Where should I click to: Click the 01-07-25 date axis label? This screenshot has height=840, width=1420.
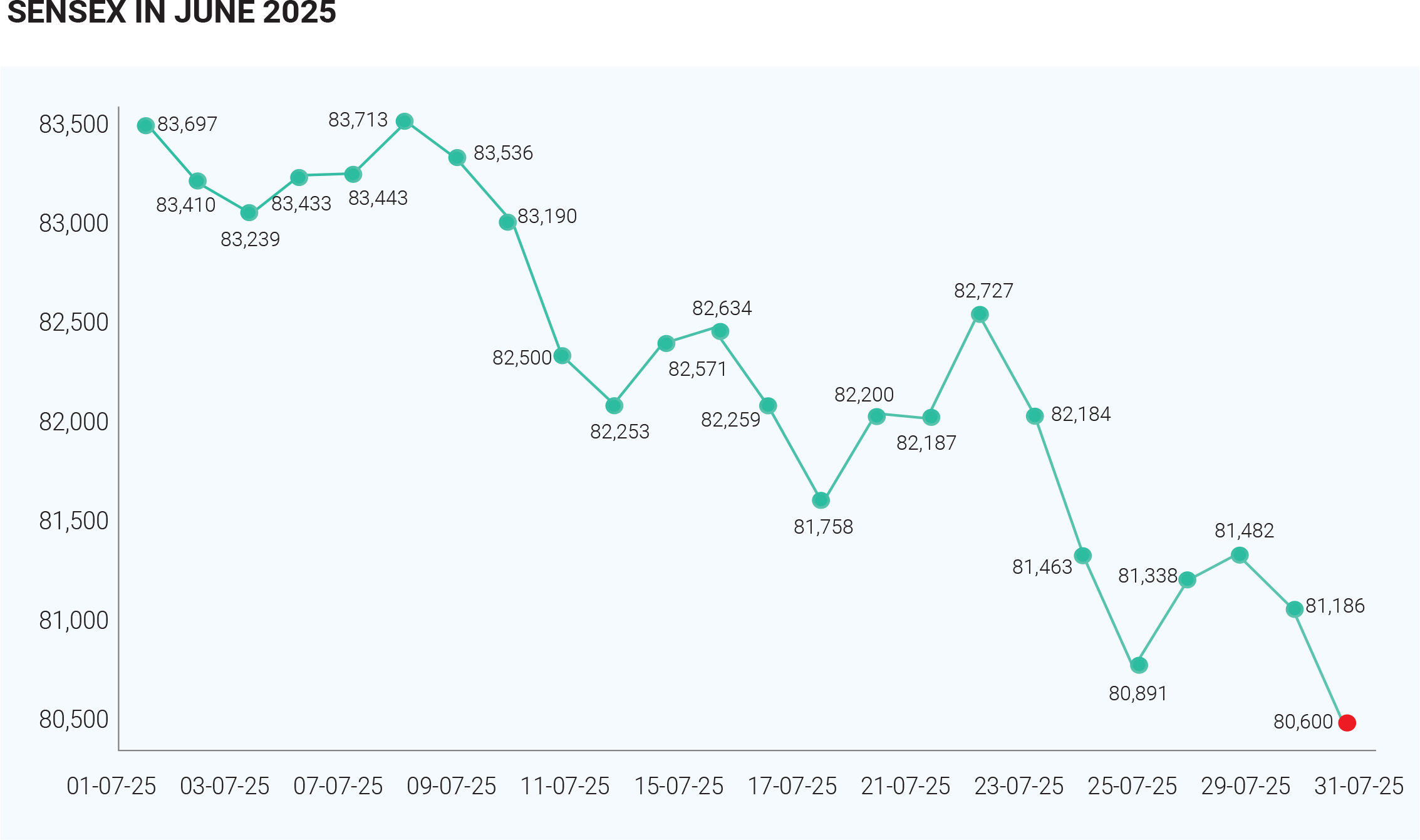coord(111,786)
